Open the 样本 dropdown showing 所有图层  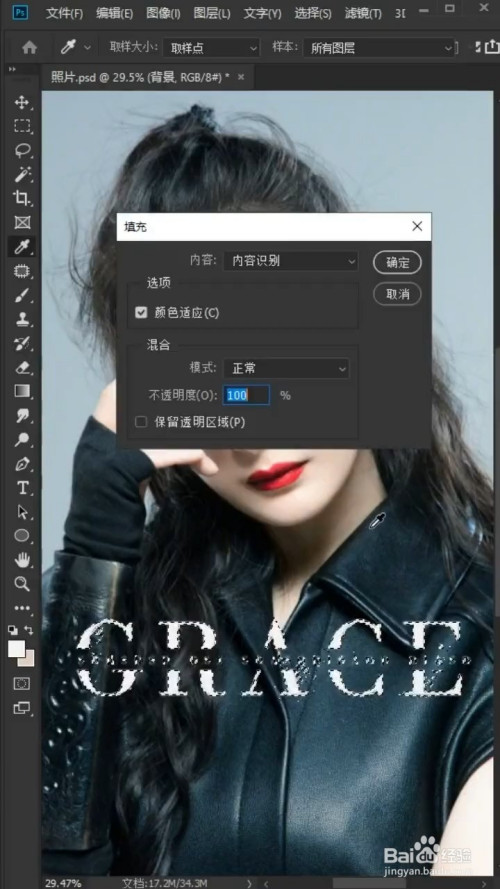point(380,48)
